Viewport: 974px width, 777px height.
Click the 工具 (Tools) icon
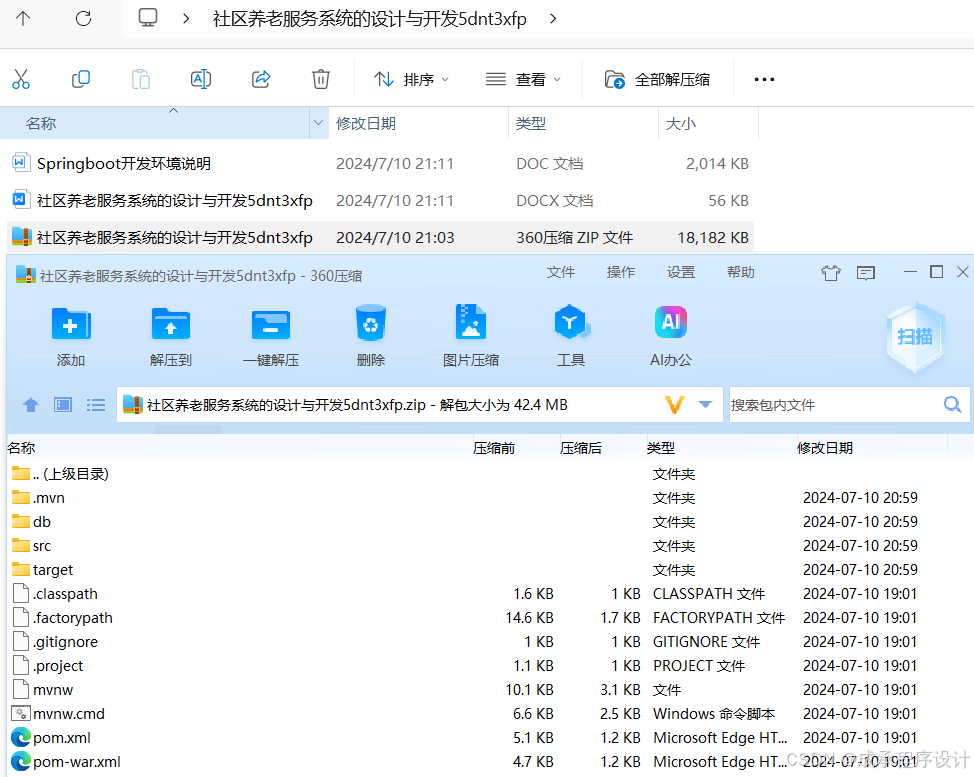570,335
